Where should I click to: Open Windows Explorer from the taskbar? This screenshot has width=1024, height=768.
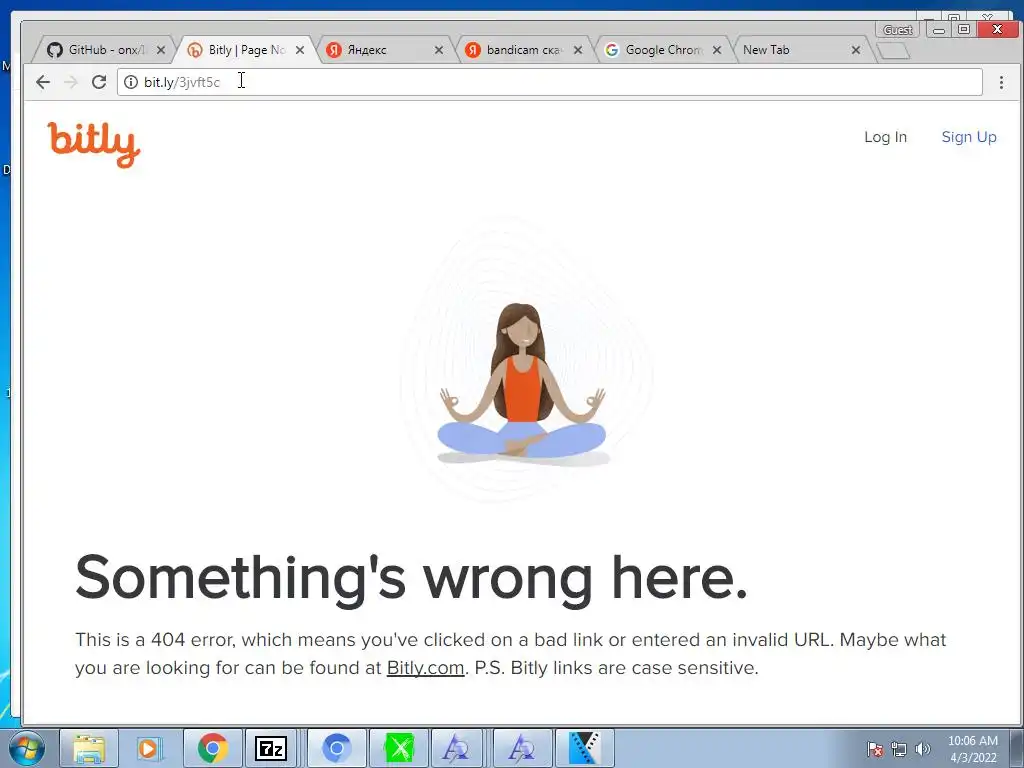point(89,748)
